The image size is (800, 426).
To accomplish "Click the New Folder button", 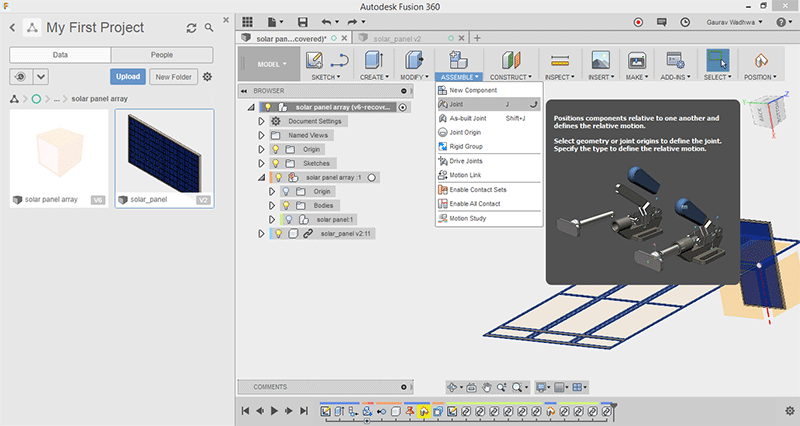I will tap(173, 76).
